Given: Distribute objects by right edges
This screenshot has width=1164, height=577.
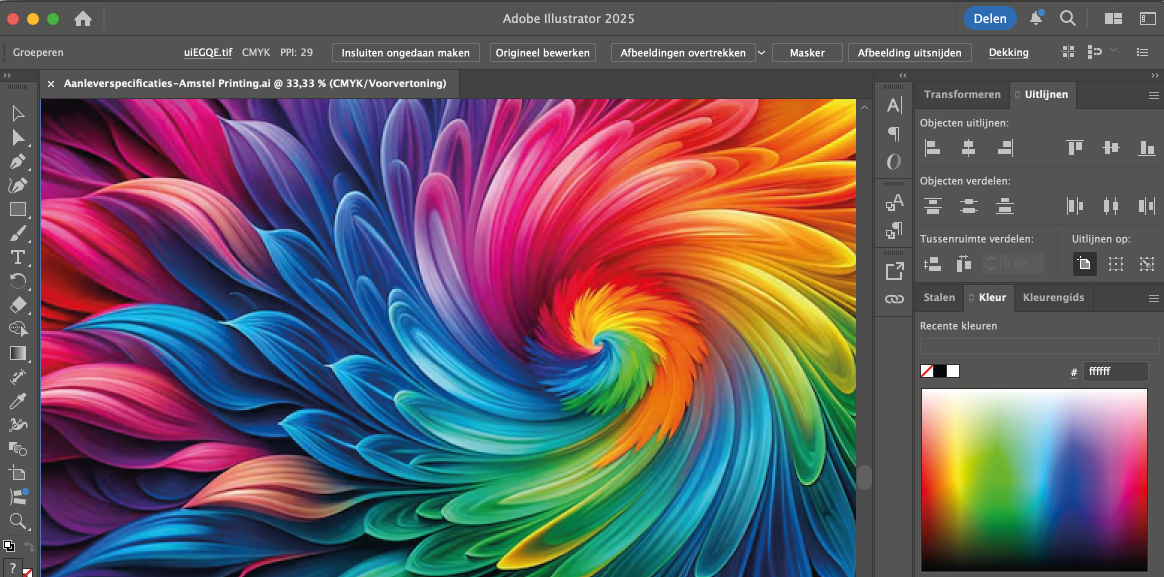Looking at the screenshot, I should (x=1147, y=206).
